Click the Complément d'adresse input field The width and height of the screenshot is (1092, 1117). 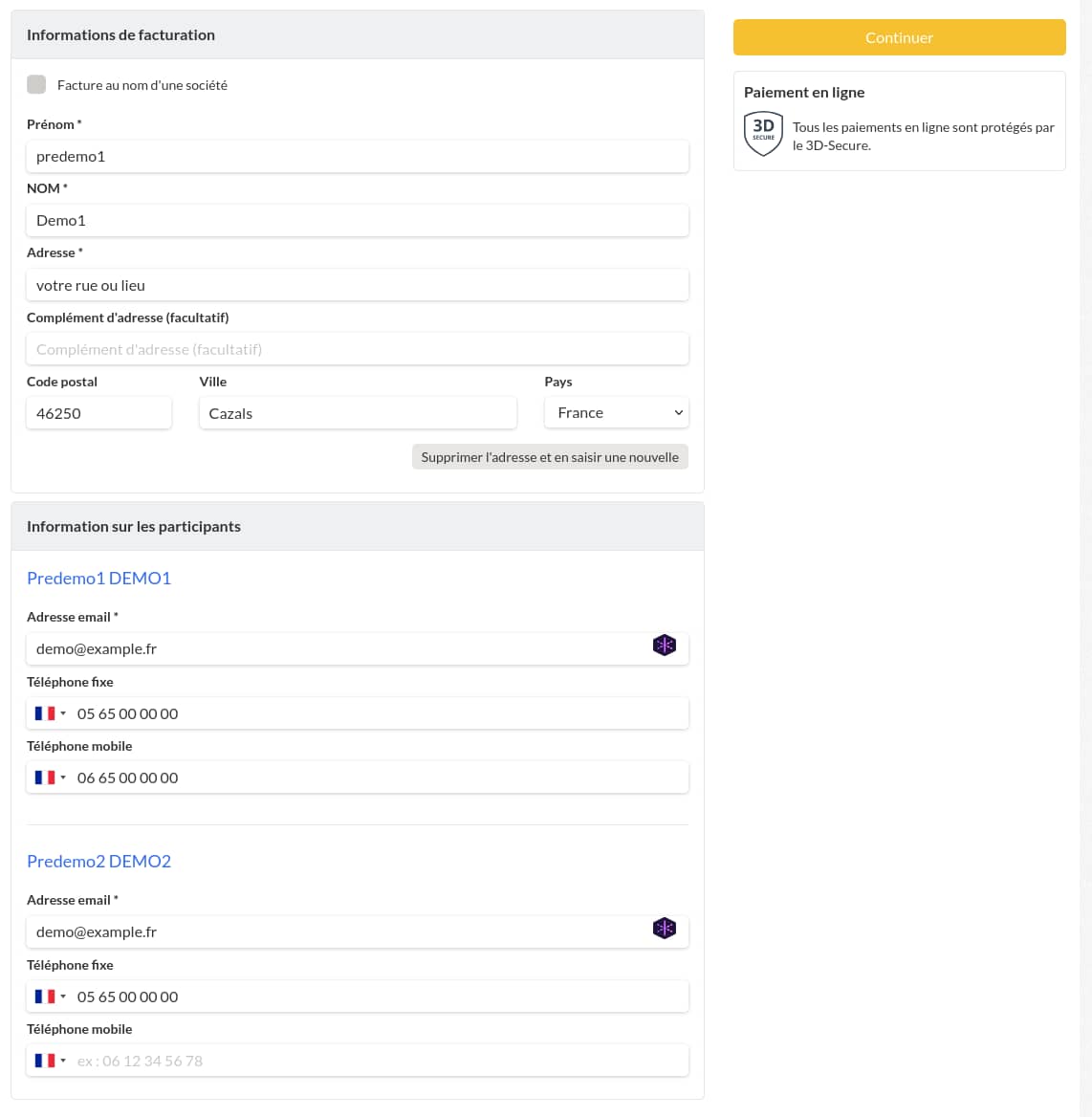[358, 349]
